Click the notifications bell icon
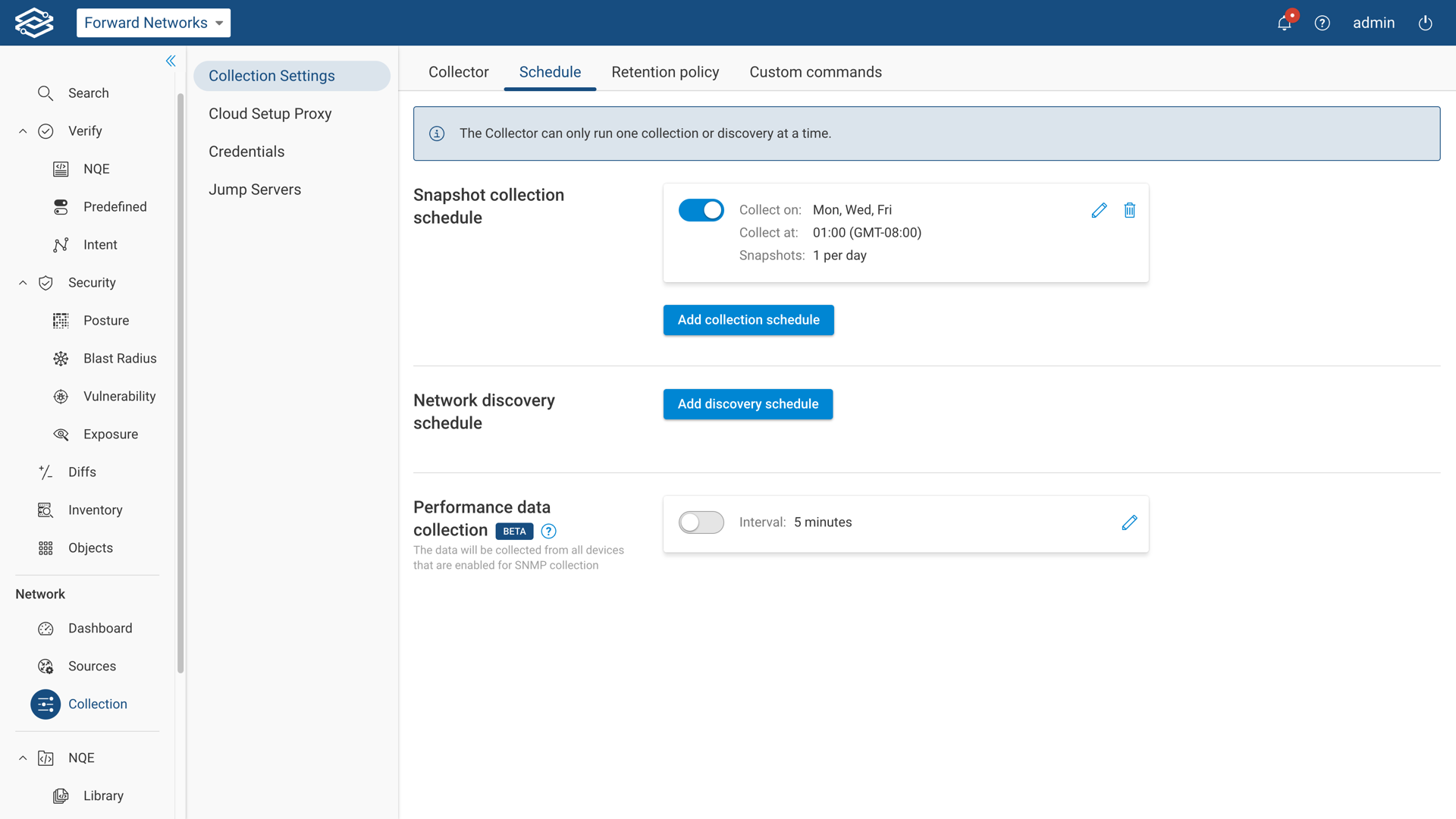 (x=1284, y=23)
